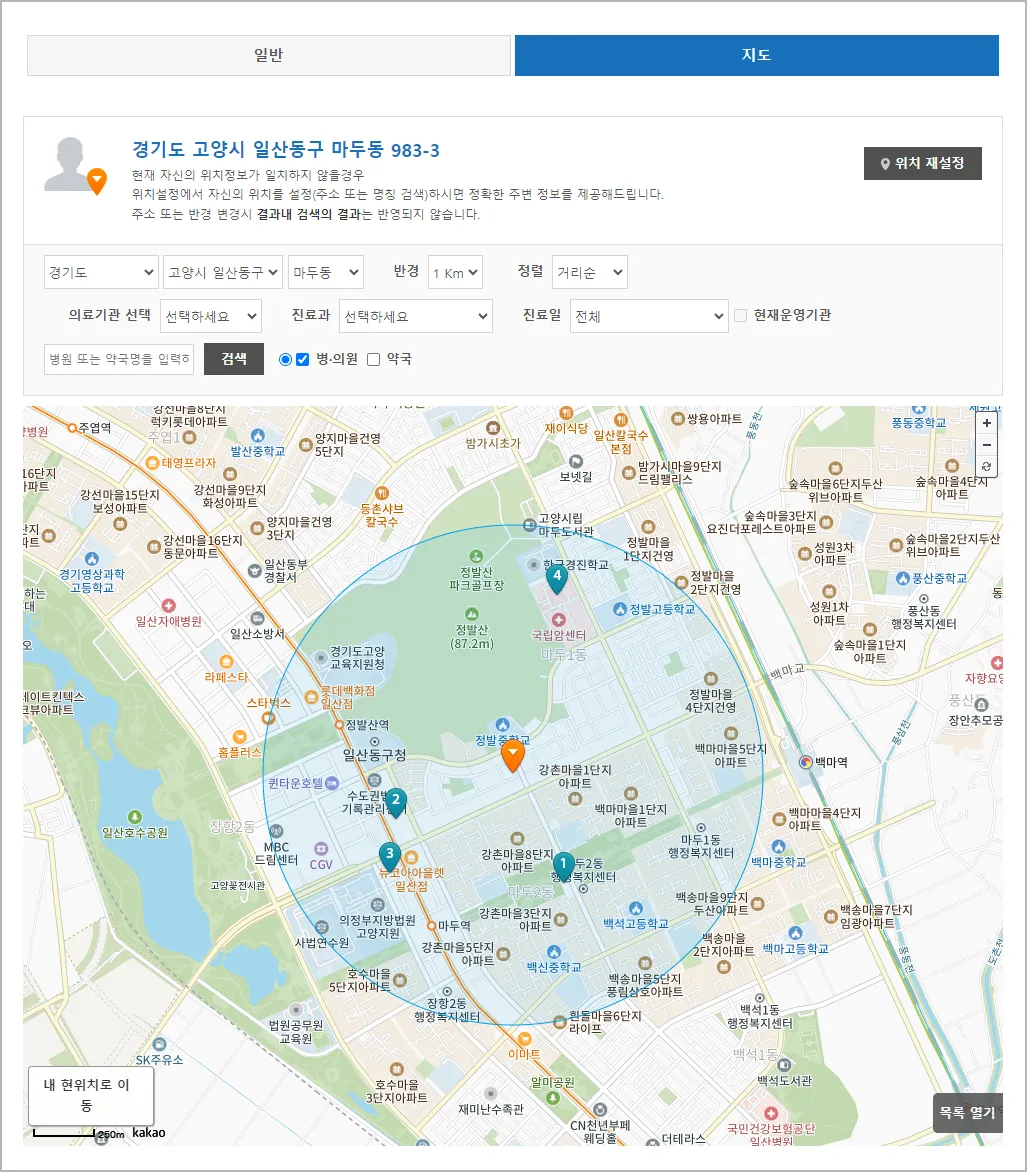Select map marker number 2 near 수도권병 기록관리

[x=394, y=800]
